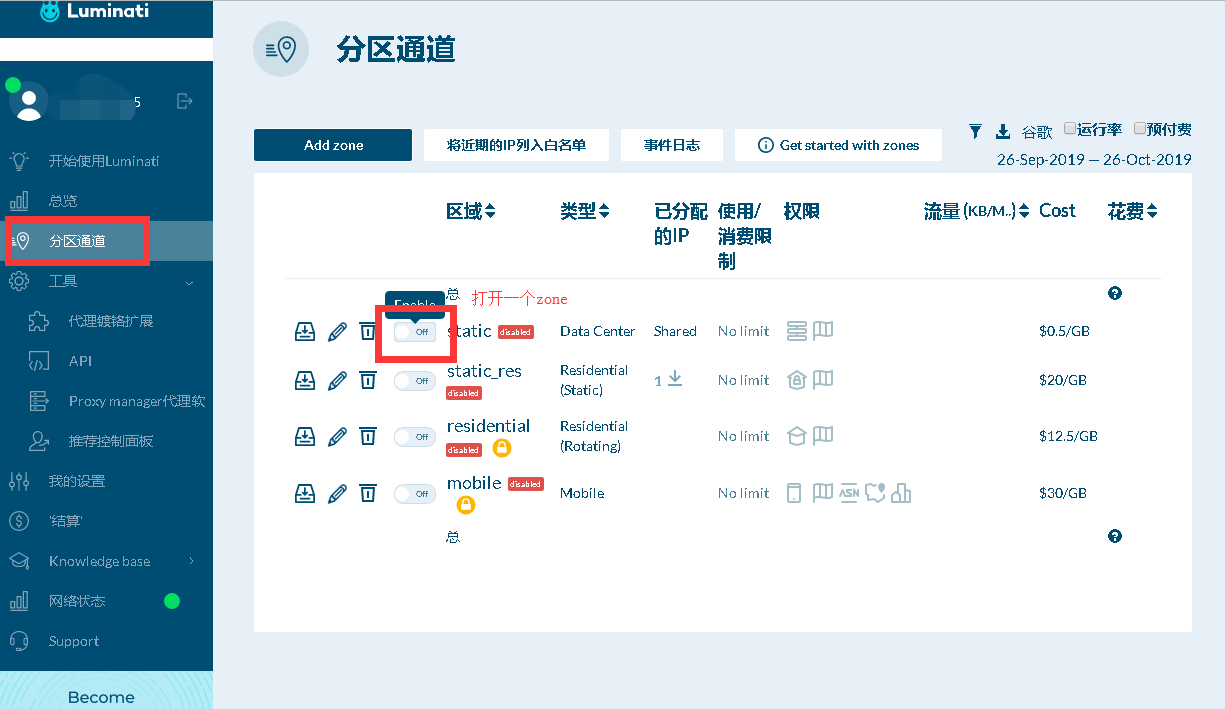Image resolution: width=1225 pixels, height=709 pixels.
Task: Click the archive icon in the static row
Action: click(x=305, y=331)
